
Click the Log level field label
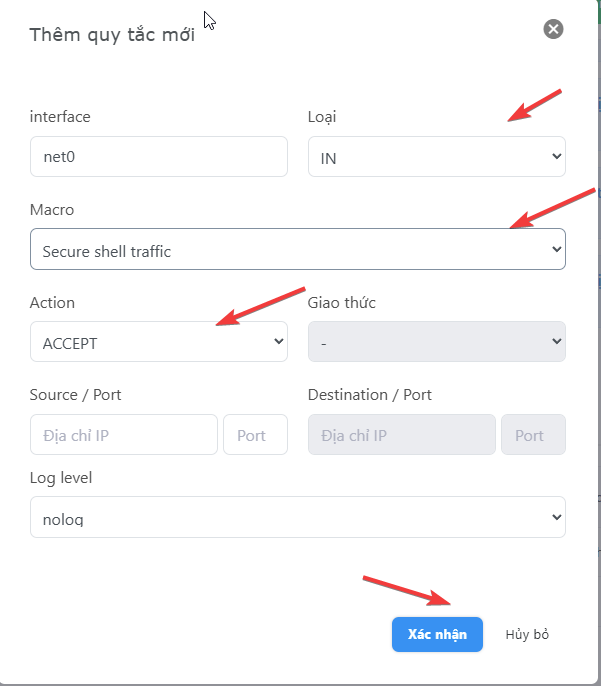click(x=61, y=478)
